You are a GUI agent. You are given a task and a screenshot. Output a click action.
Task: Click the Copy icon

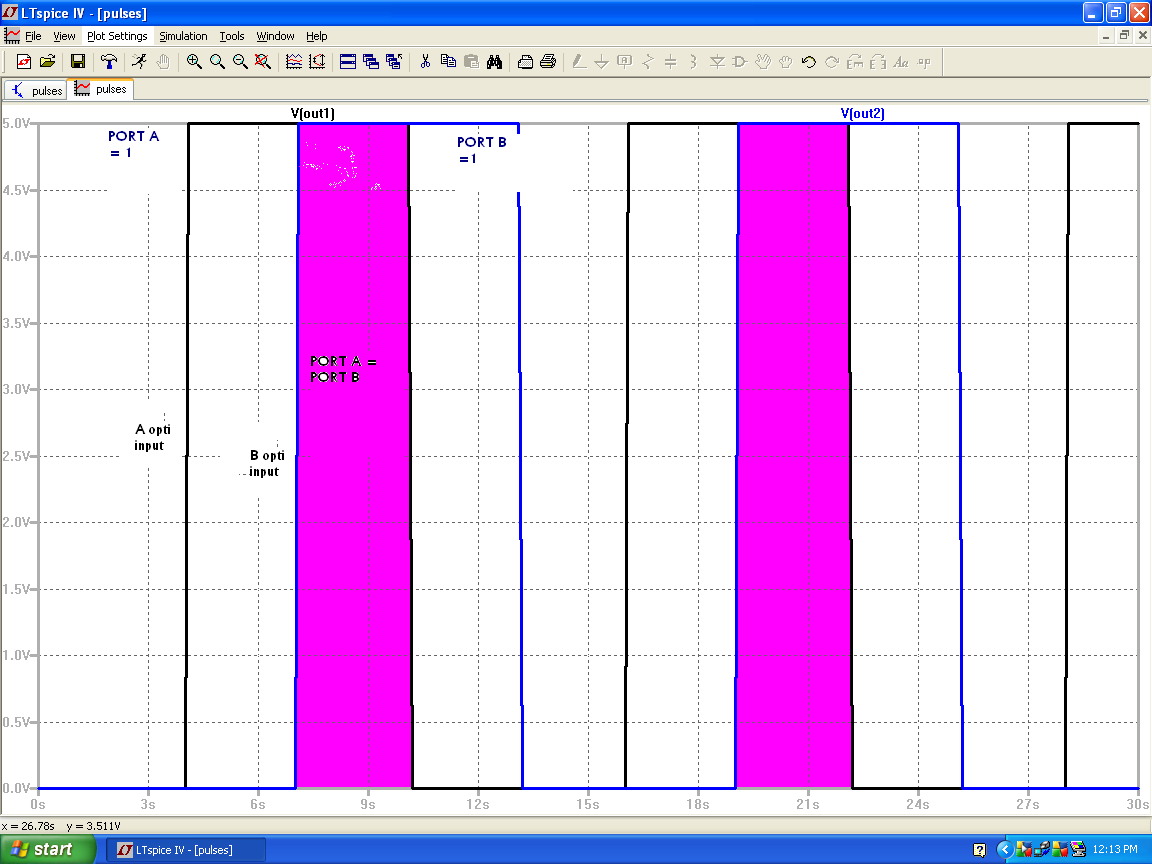click(448, 62)
